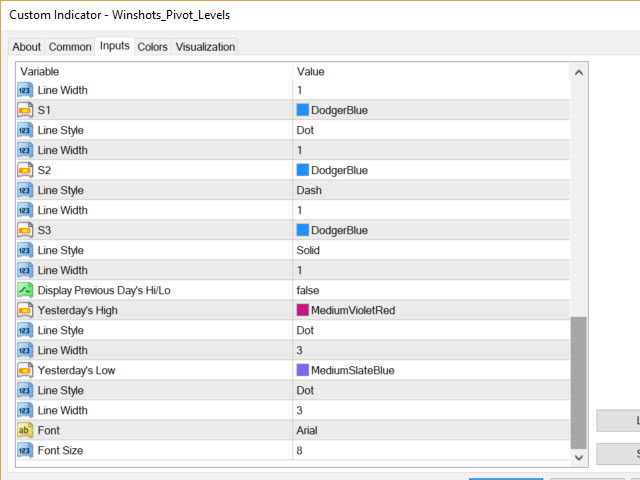Click the scrollbar down arrow
640x480 pixels.
point(578,458)
